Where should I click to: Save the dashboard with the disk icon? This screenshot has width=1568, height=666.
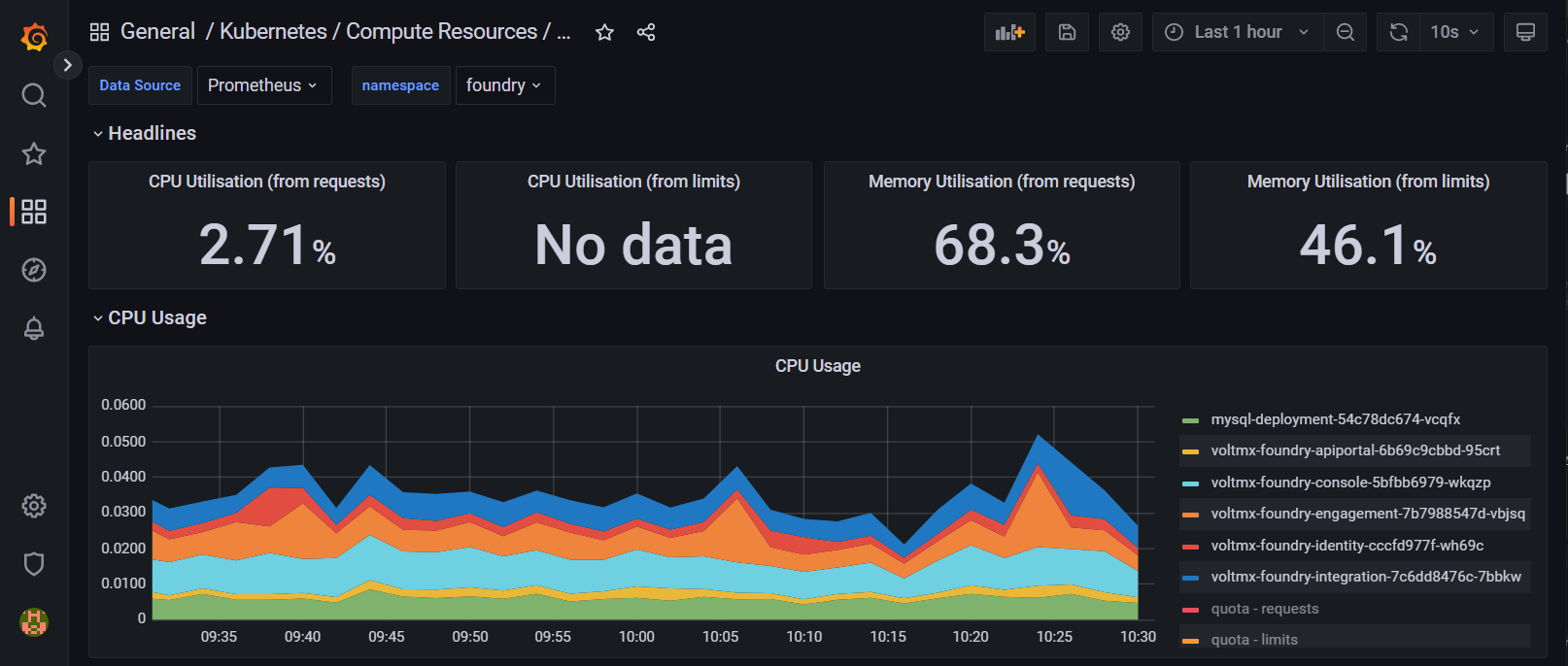tap(1067, 32)
